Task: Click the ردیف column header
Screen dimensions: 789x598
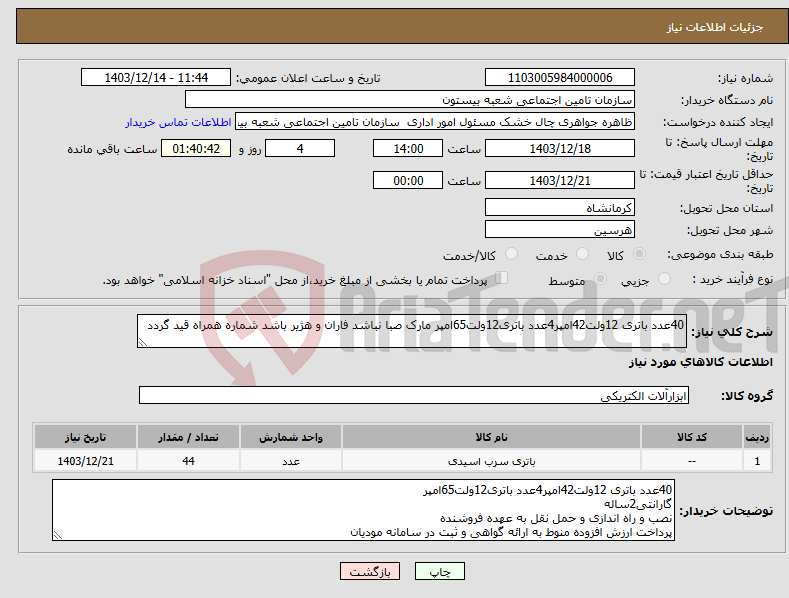Action: coord(757,437)
